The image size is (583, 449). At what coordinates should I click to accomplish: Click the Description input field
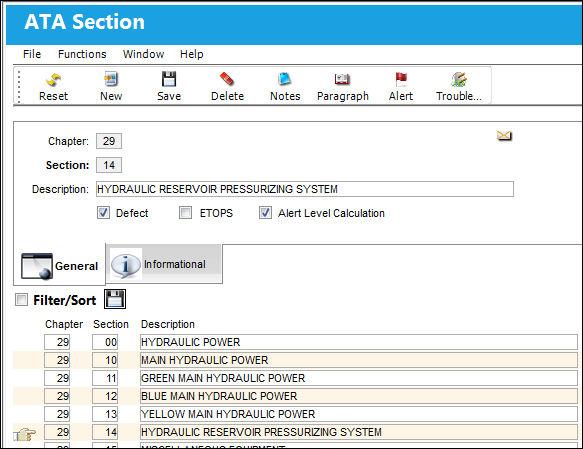tap(305, 189)
